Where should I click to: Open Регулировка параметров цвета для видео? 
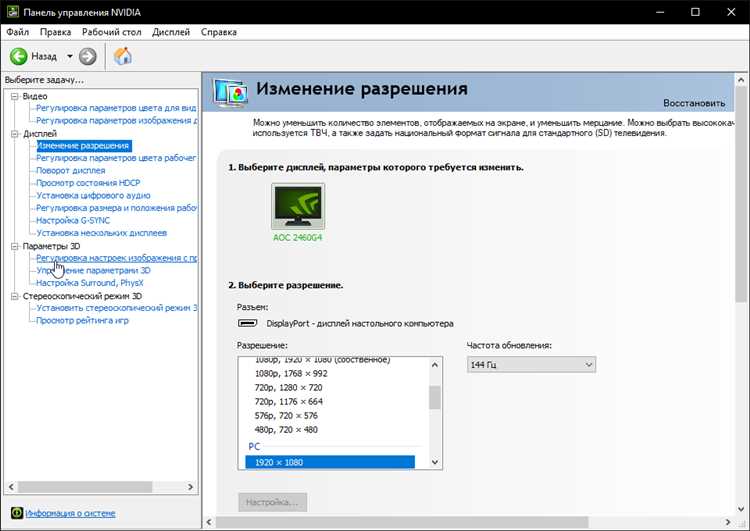[116, 108]
